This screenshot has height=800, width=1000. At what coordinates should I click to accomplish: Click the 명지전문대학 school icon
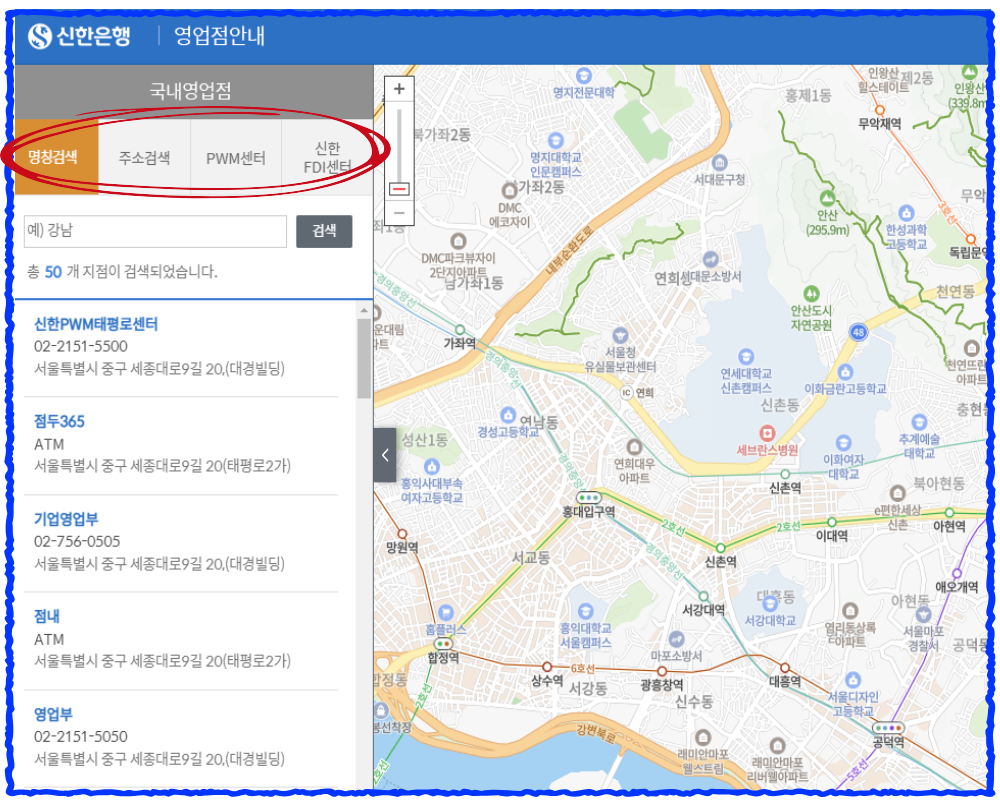coord(583,75)
